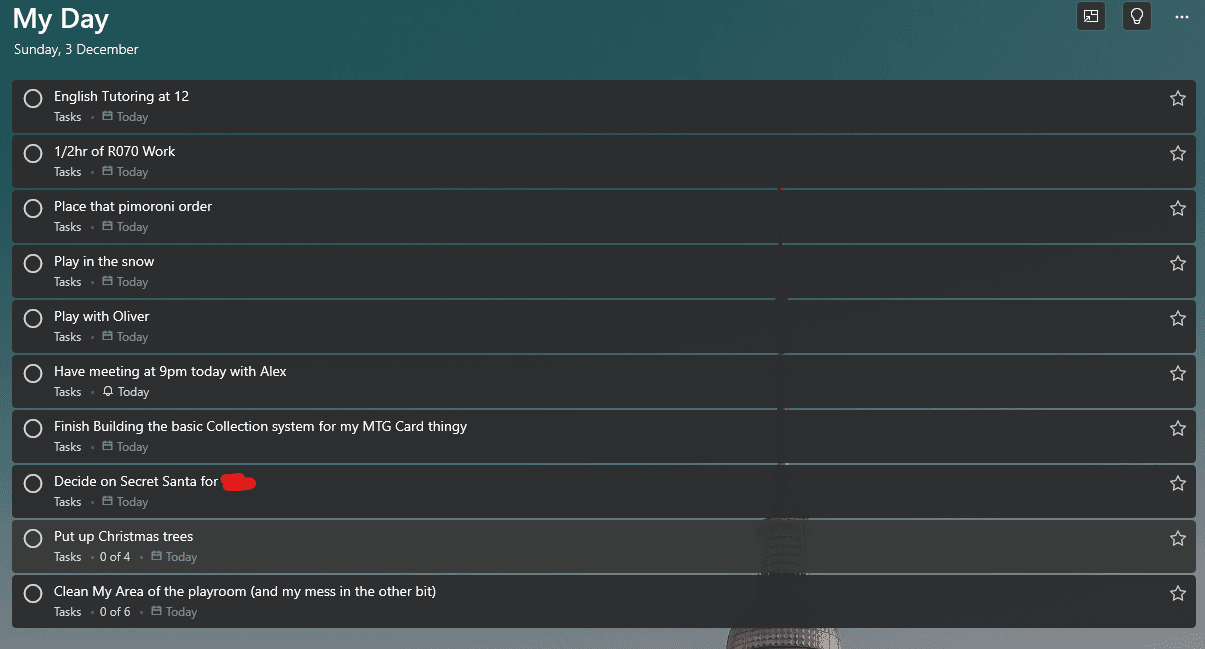This screenshot has width=1205, height=649.
Task: Mark Play in the snow as important
Action: [1177, 263]
